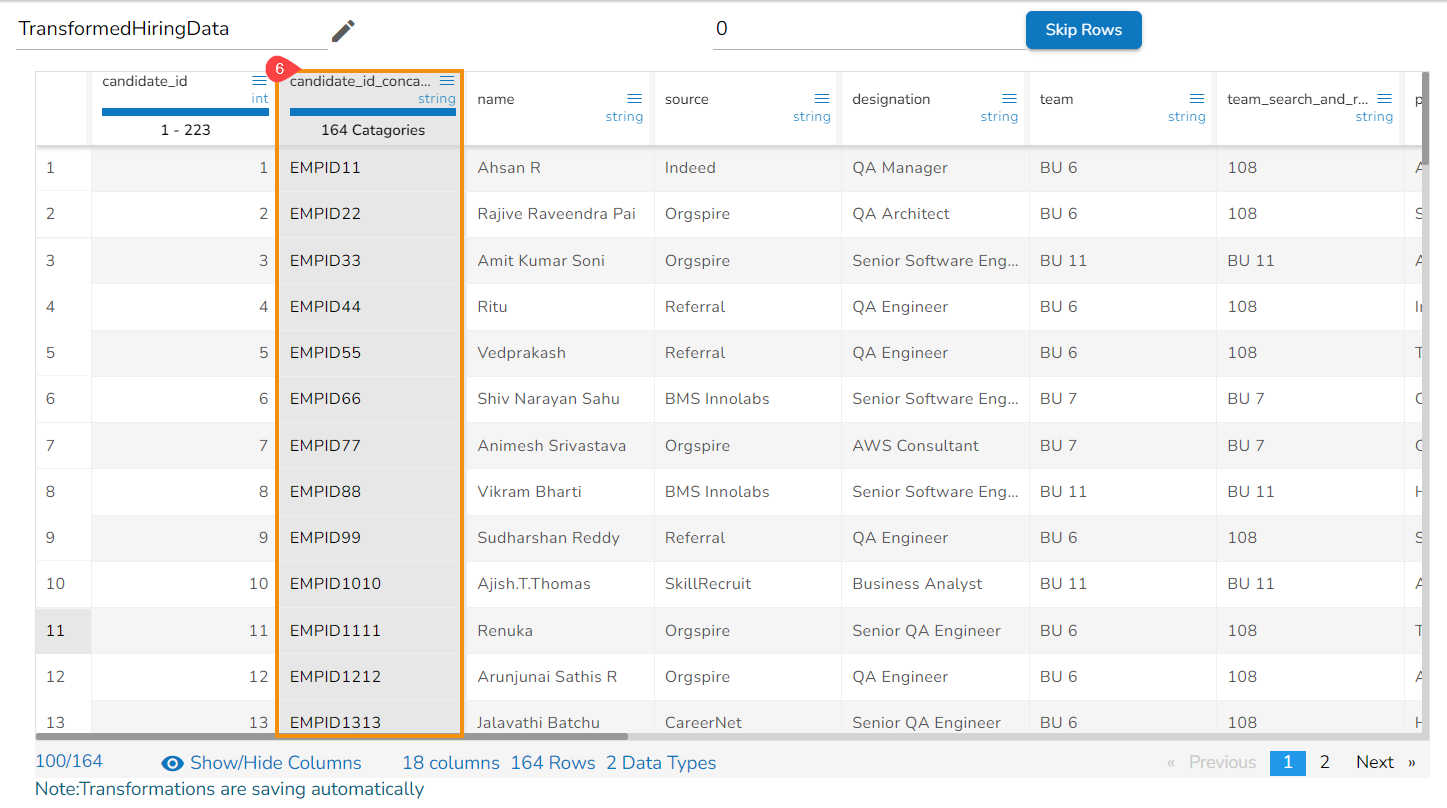
Task: Click the pencil icon to rename dataset
Action: click(343, 31)
